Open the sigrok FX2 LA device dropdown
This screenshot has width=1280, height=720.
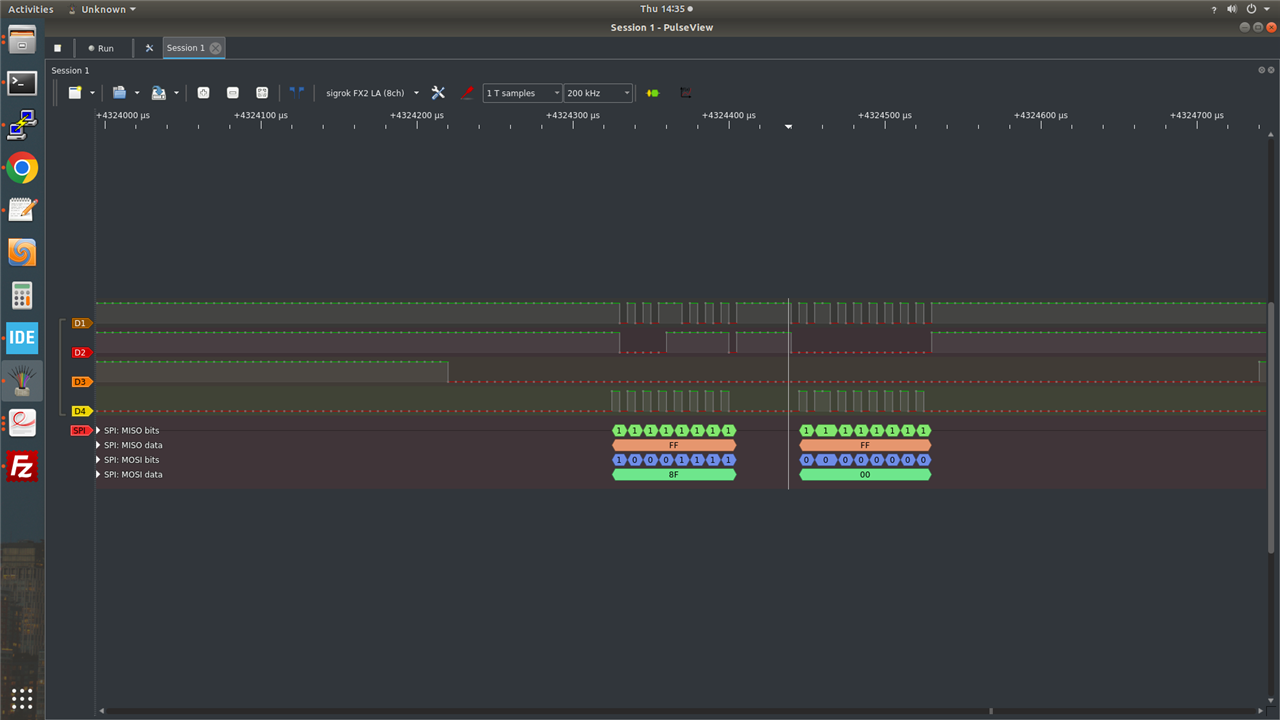(x=372, y=93)
